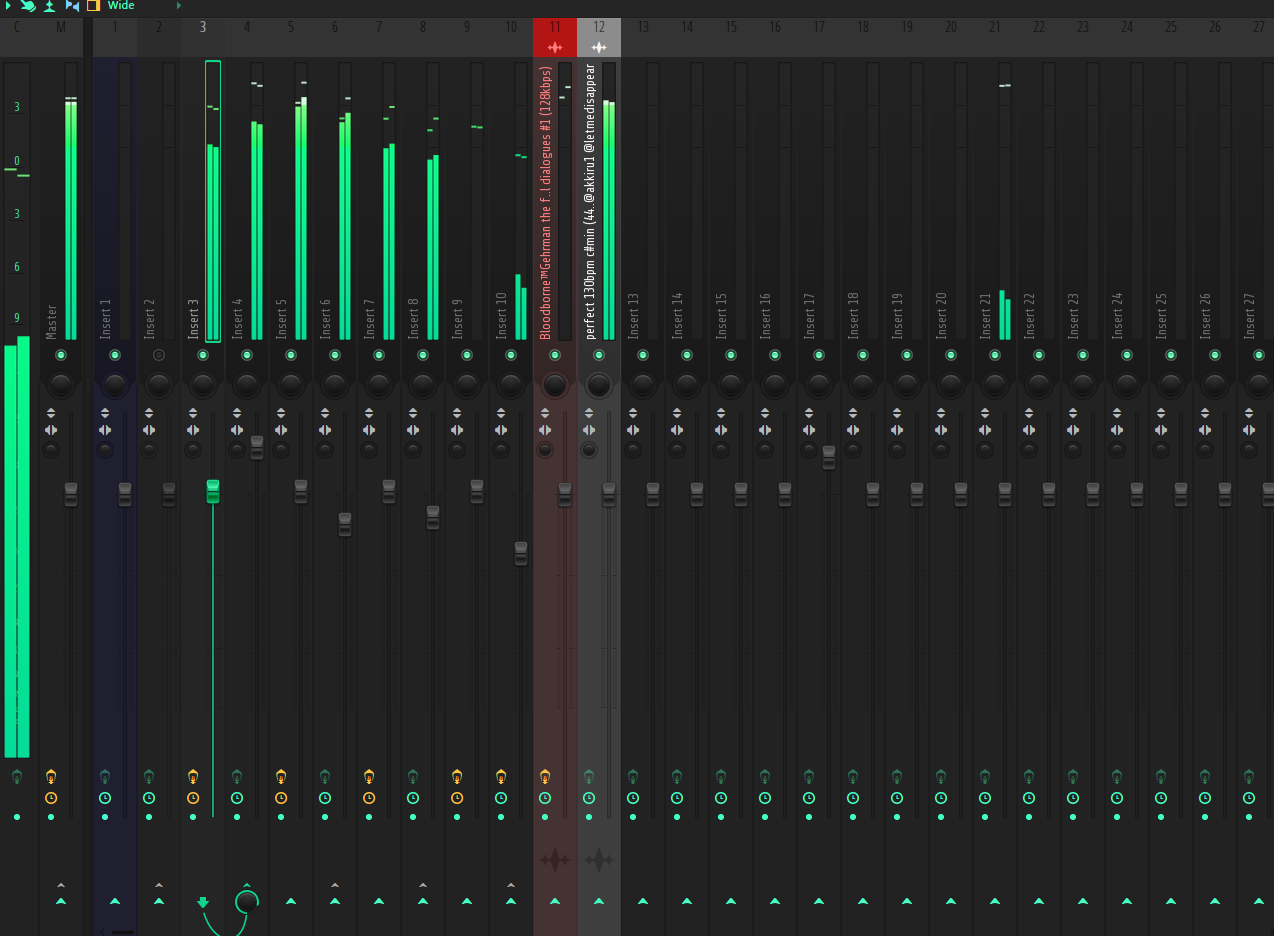1274x936 pixels.
Task: Click stereo separation knob on Insert 7
Action: tap(369, 450)
